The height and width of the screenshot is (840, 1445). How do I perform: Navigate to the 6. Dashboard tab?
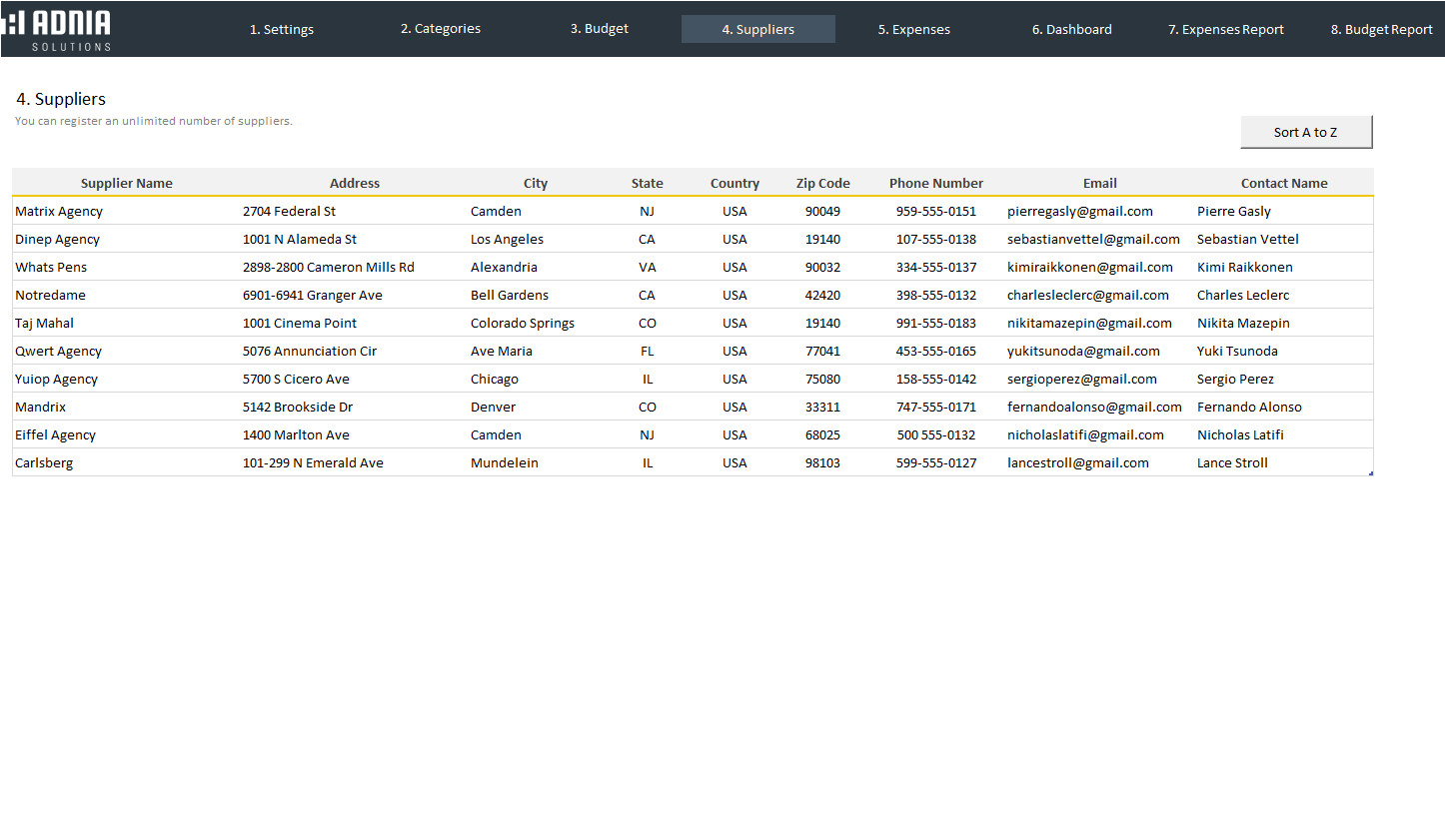(1072, 29)
